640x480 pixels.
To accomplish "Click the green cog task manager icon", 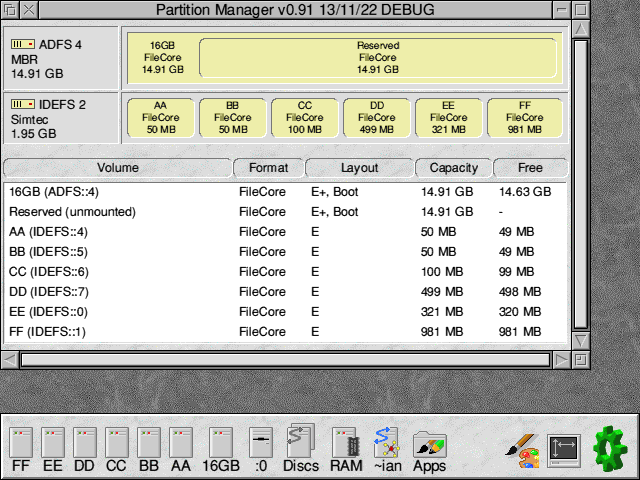I will 610,448.
